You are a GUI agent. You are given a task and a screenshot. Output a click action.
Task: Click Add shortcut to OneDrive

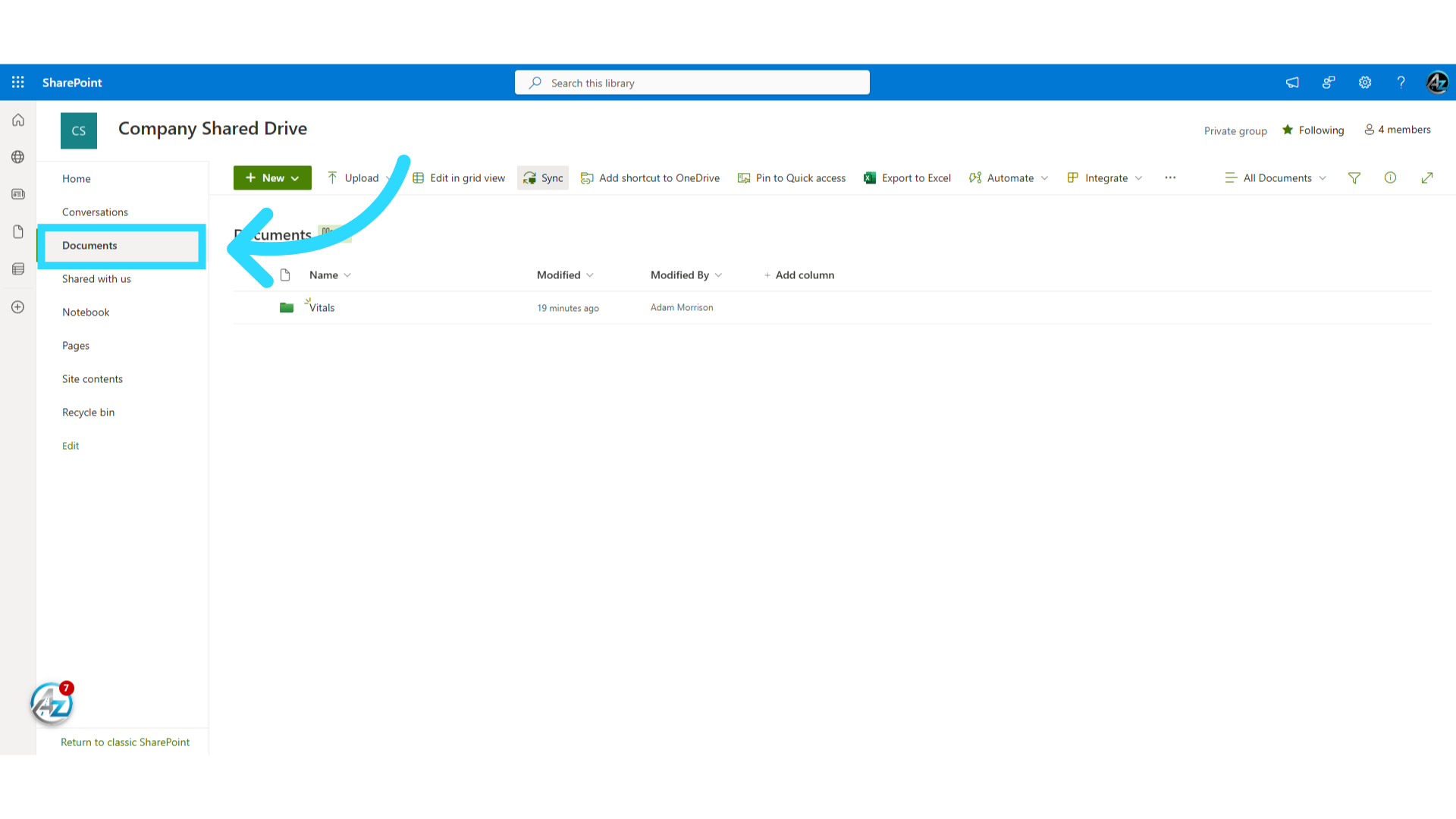tap(650, 178)
